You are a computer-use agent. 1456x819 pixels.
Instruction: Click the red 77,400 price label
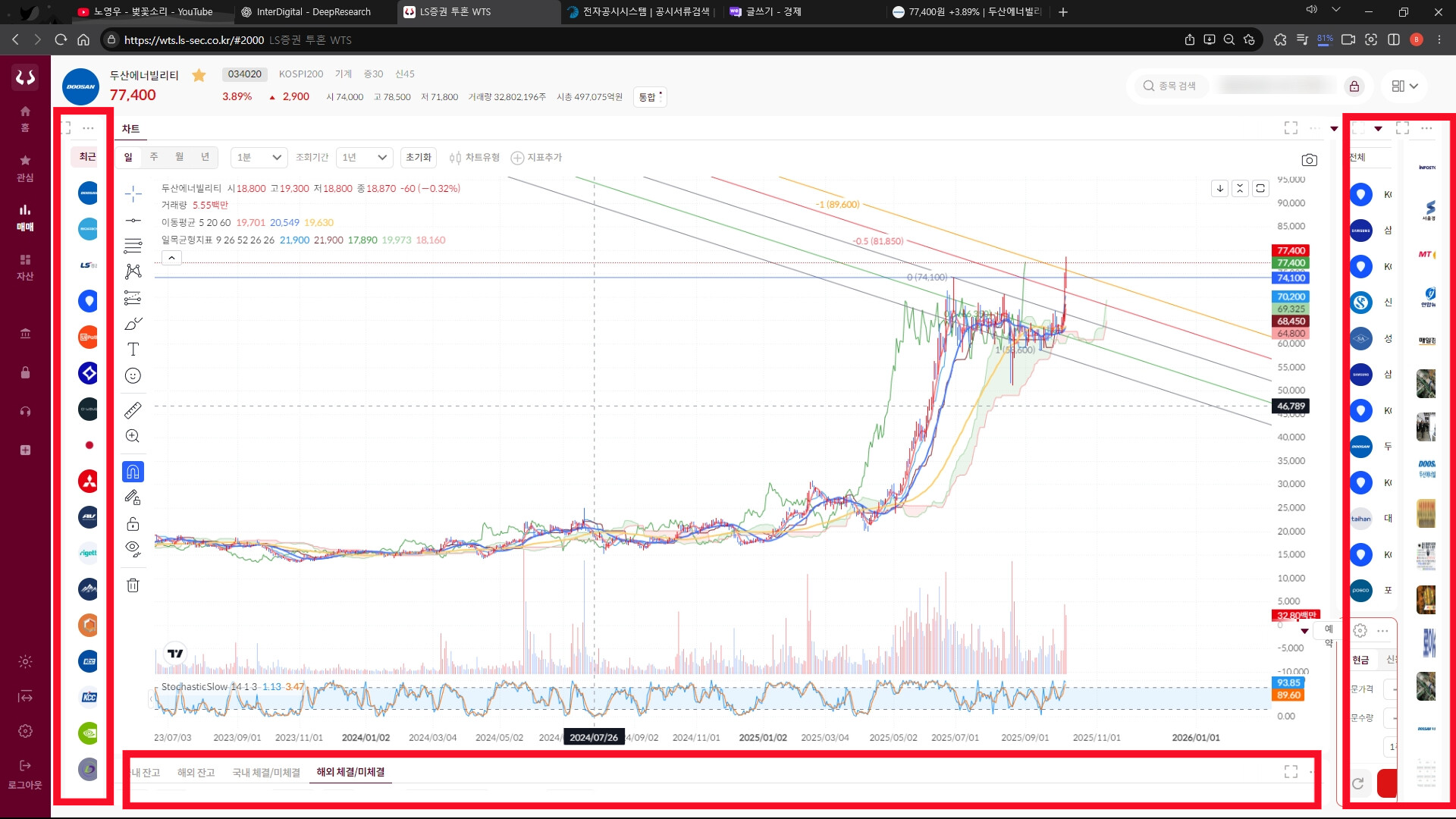(x=1291, y=250)
